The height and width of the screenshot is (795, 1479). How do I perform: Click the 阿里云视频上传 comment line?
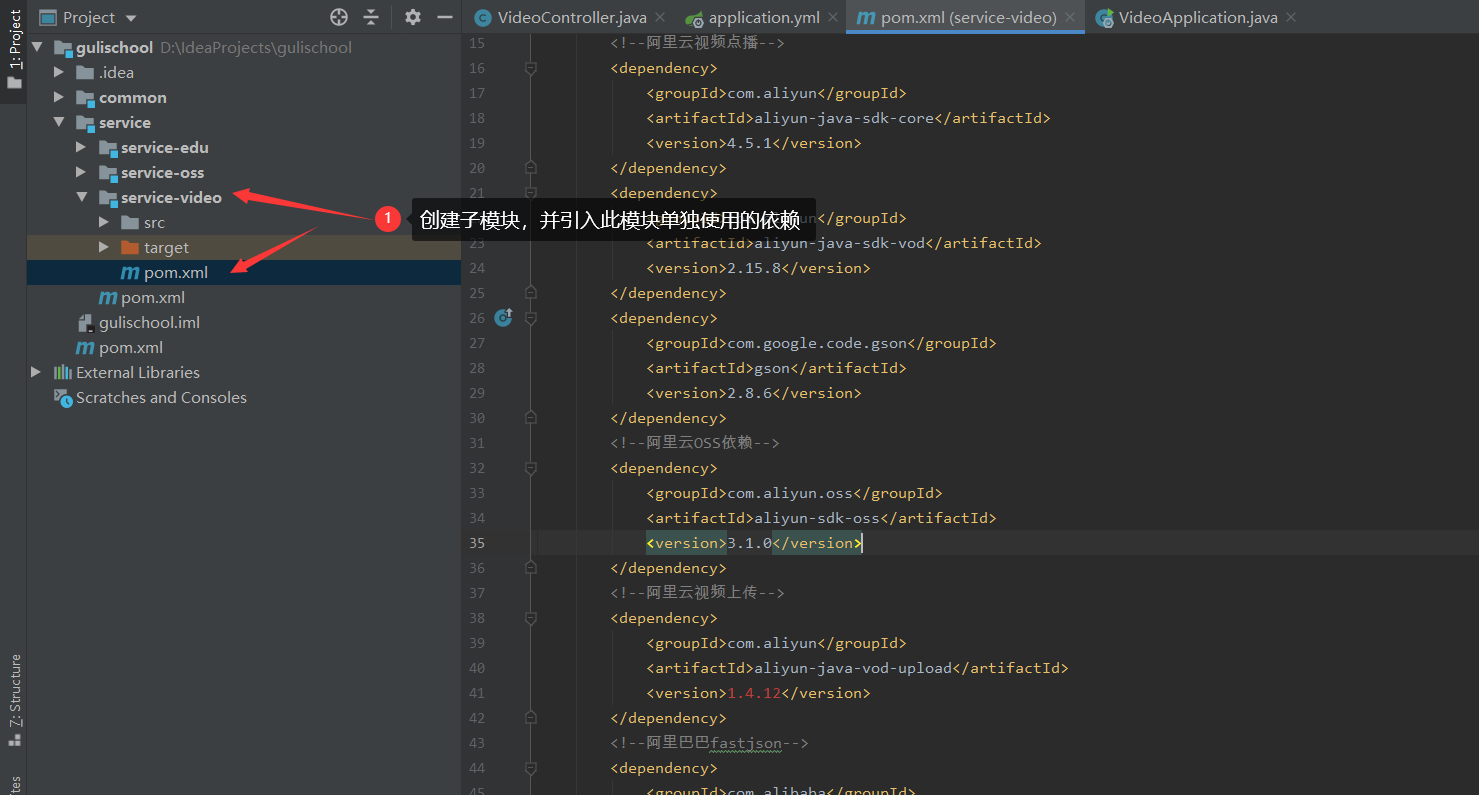[x=697, y=593]
